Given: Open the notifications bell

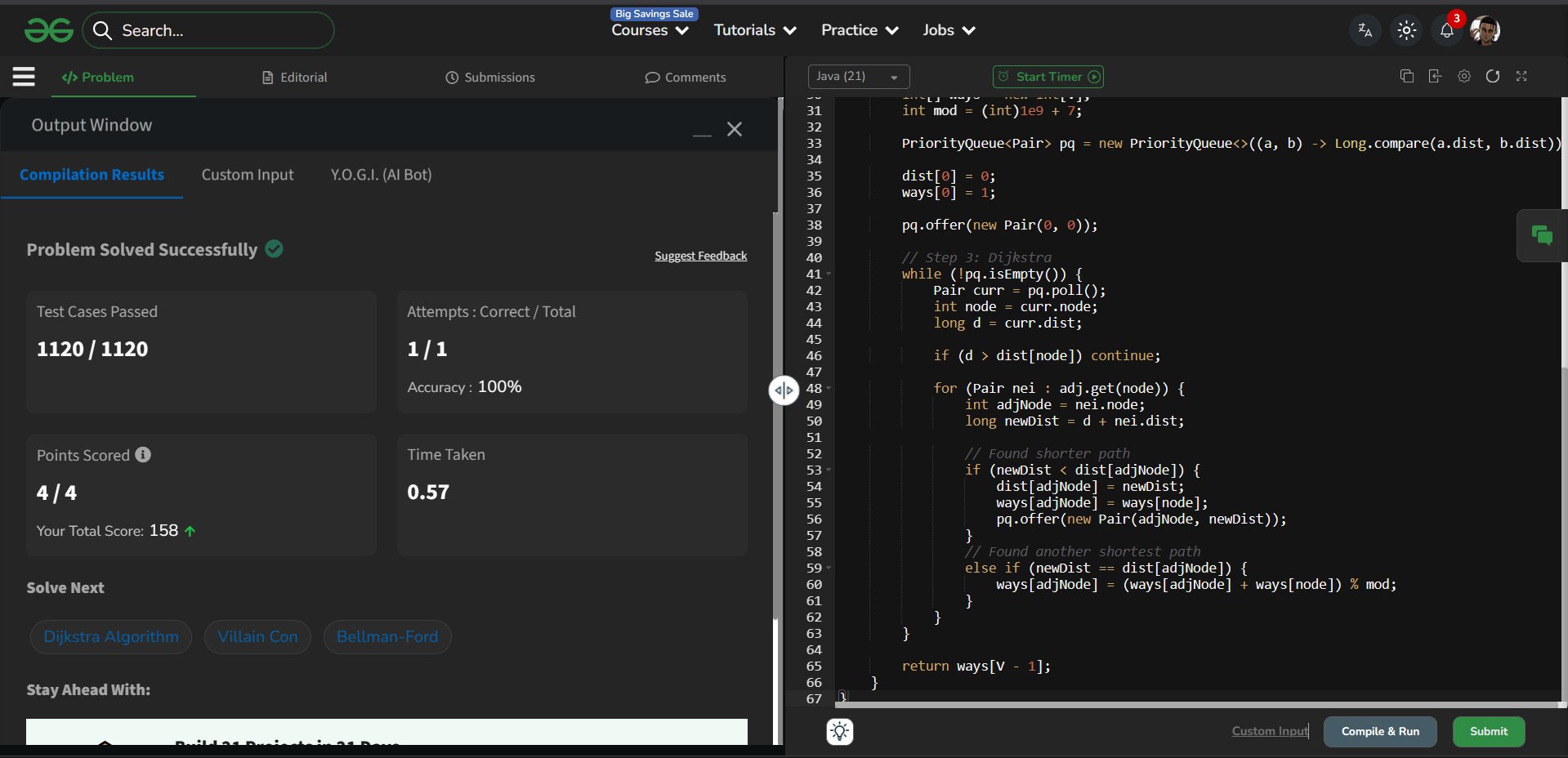Looking at the screenshot, I should [x=1446, y=31].
